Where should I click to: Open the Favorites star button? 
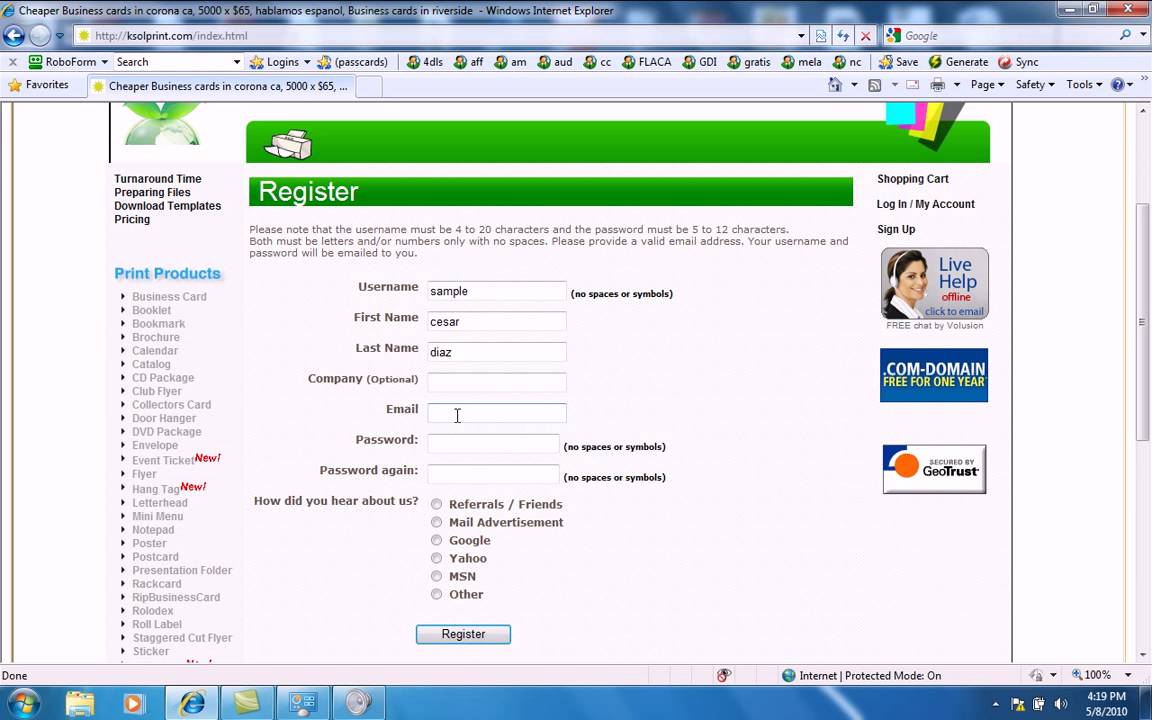pos(38,84)
